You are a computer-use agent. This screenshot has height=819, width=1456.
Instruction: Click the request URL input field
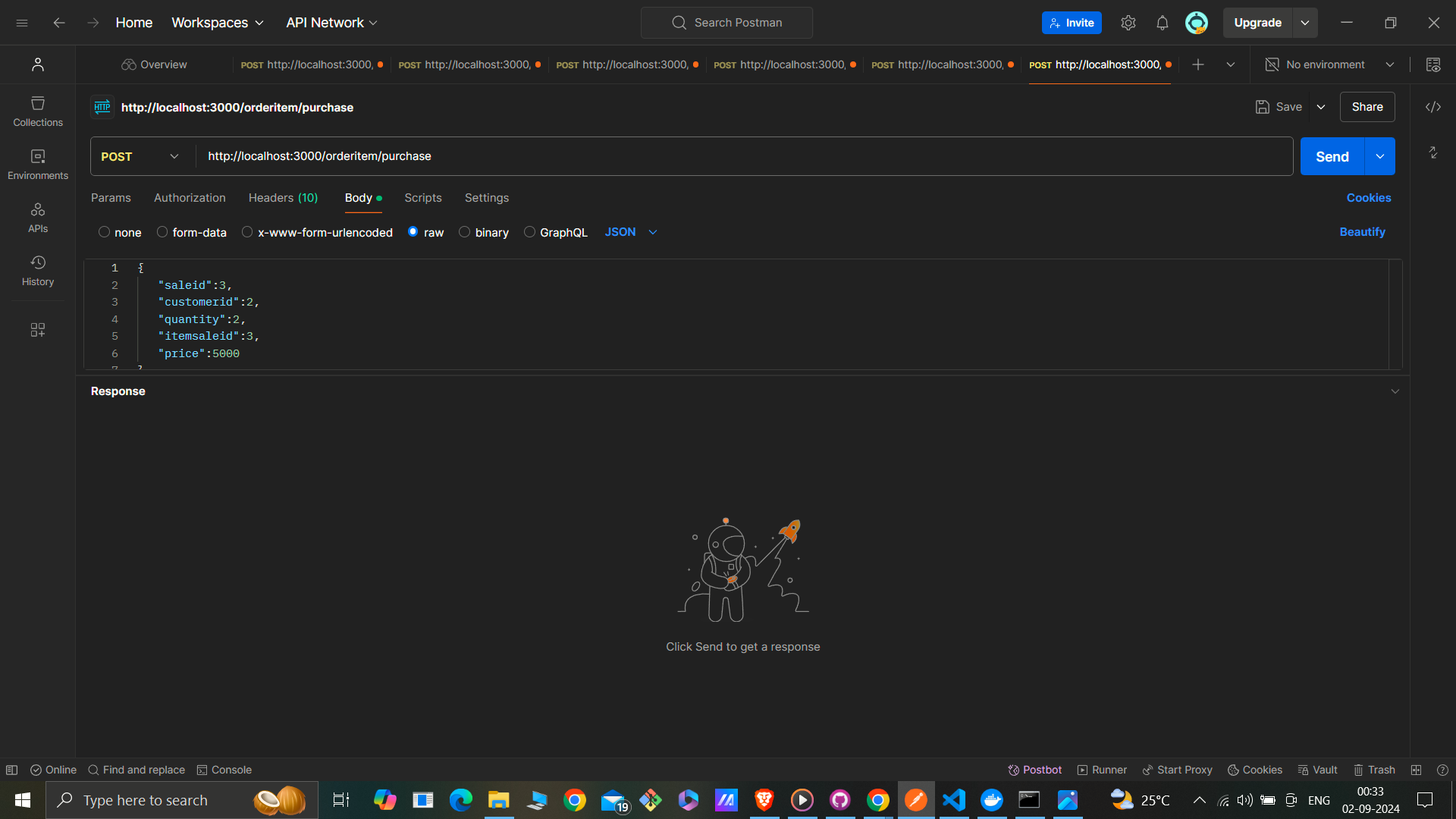(x=743, y=156)
